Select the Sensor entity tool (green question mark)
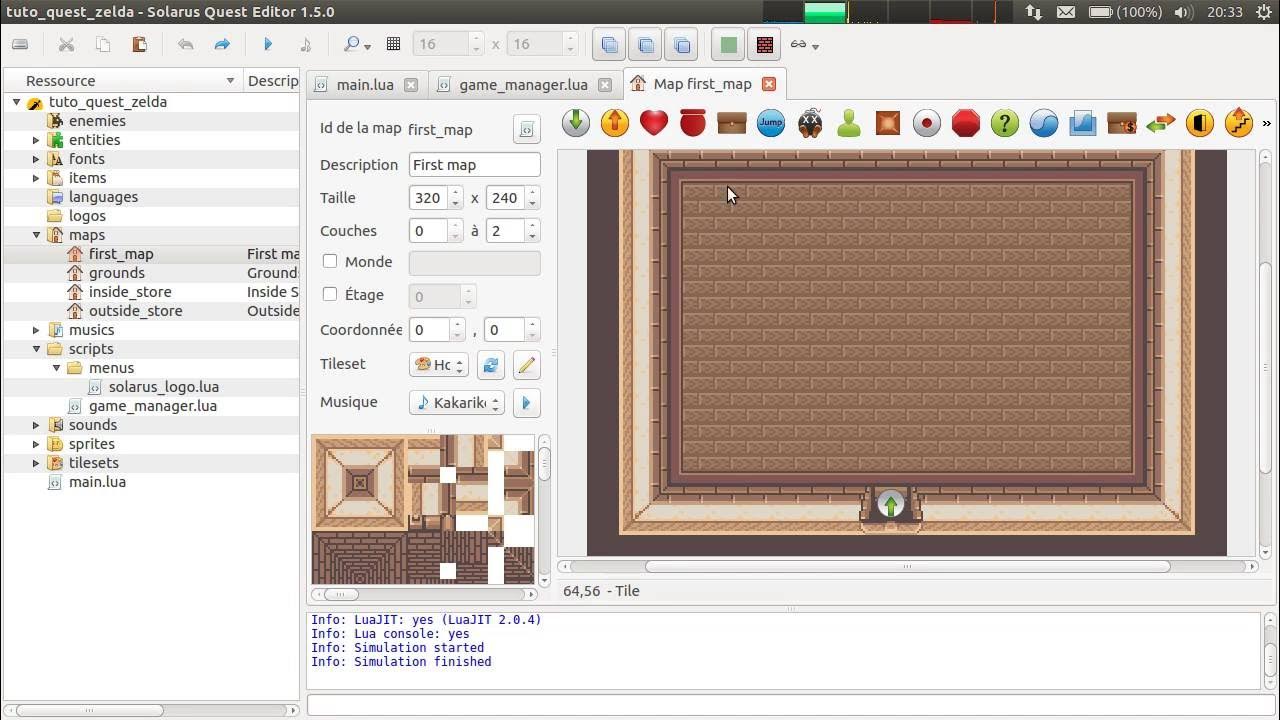The width and height of the screenshot is (1280, 720). click(1005, 123)
